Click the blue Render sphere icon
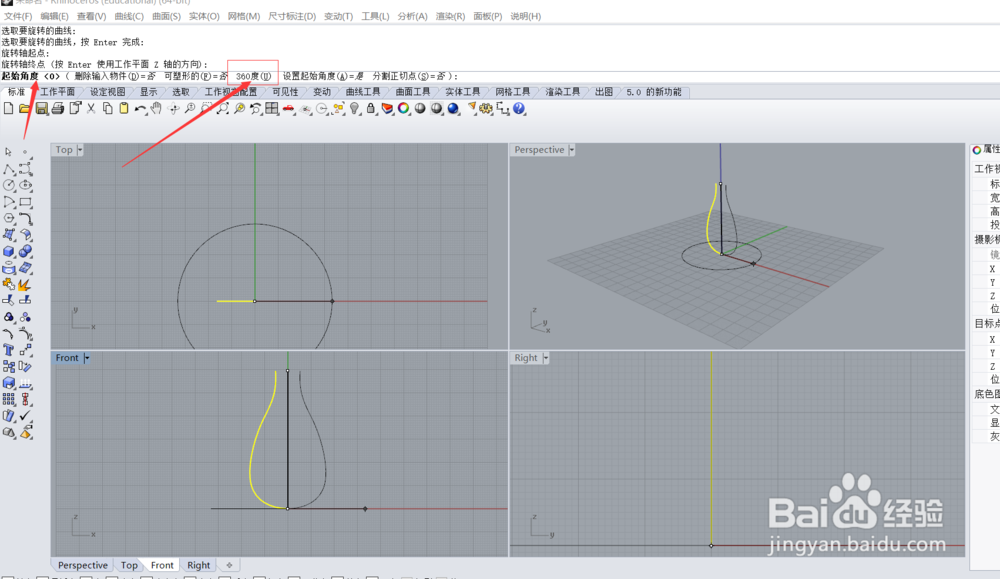Screen dimensions: 1000x579 pos(453,108)
